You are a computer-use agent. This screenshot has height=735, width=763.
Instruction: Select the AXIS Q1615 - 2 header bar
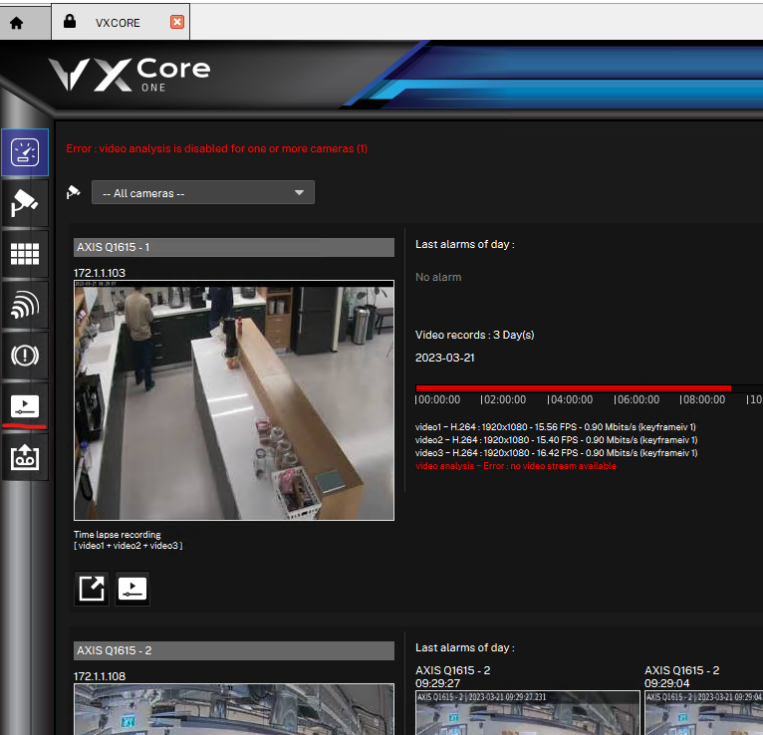coord(234,650)
